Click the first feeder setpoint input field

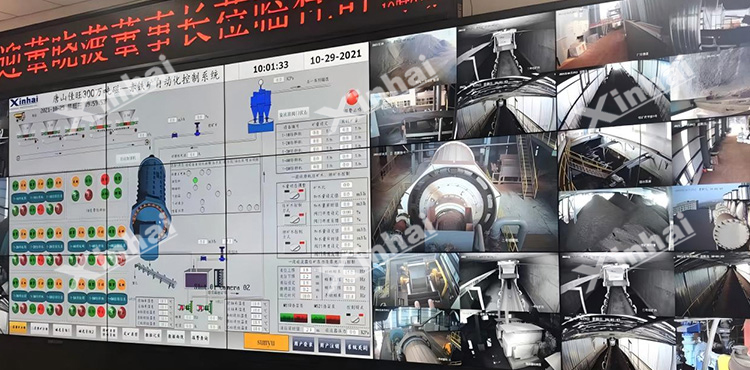tap(315, 131)
